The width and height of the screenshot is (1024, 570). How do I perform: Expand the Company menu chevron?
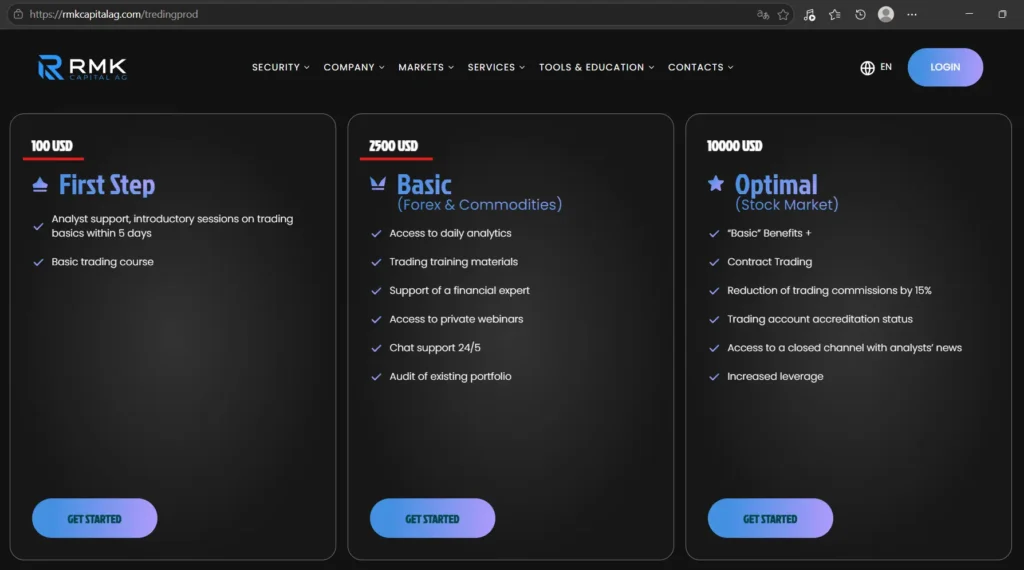[x=382, y=67]
